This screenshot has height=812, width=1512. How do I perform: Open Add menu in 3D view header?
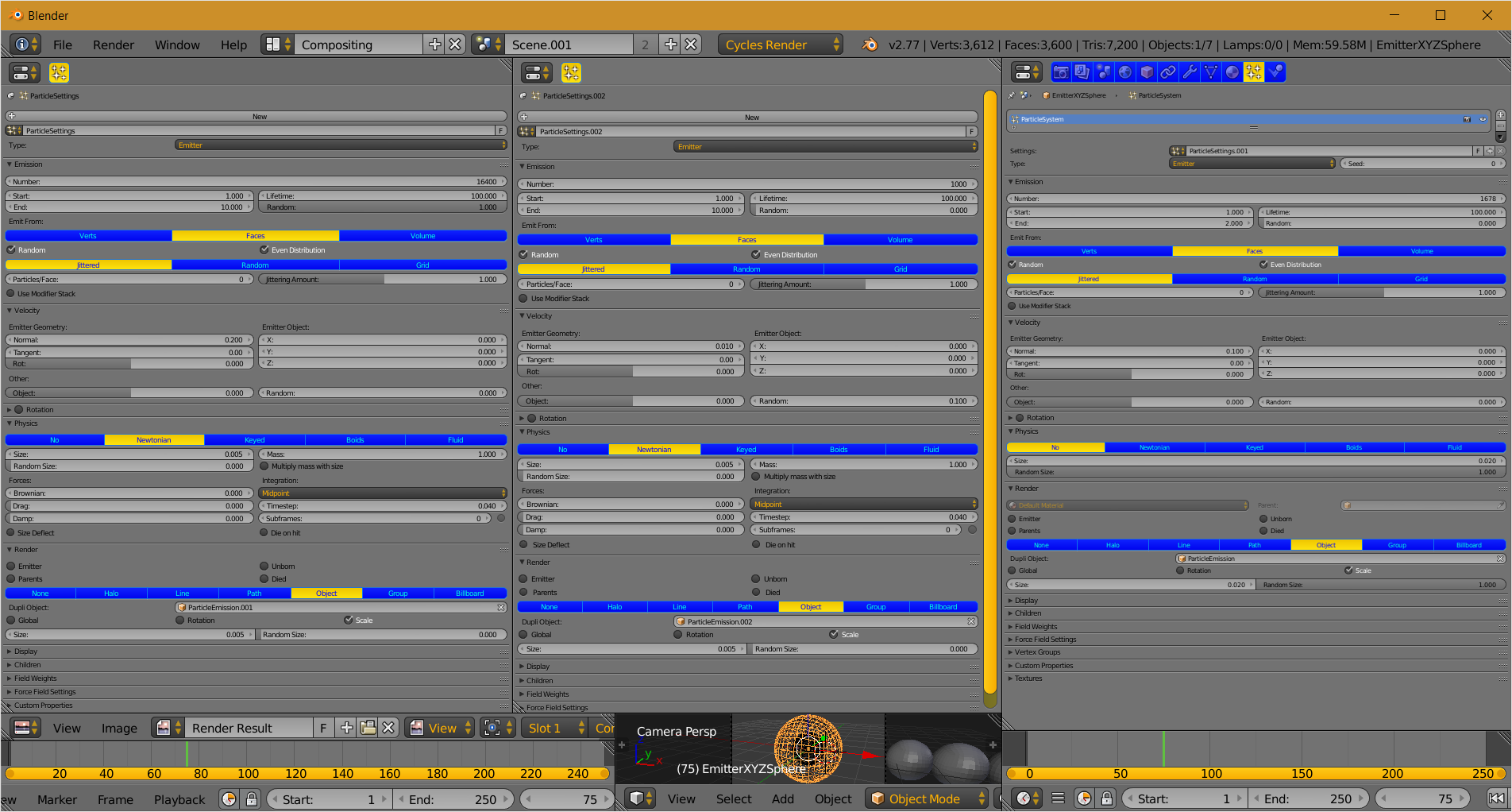point(783,798)
